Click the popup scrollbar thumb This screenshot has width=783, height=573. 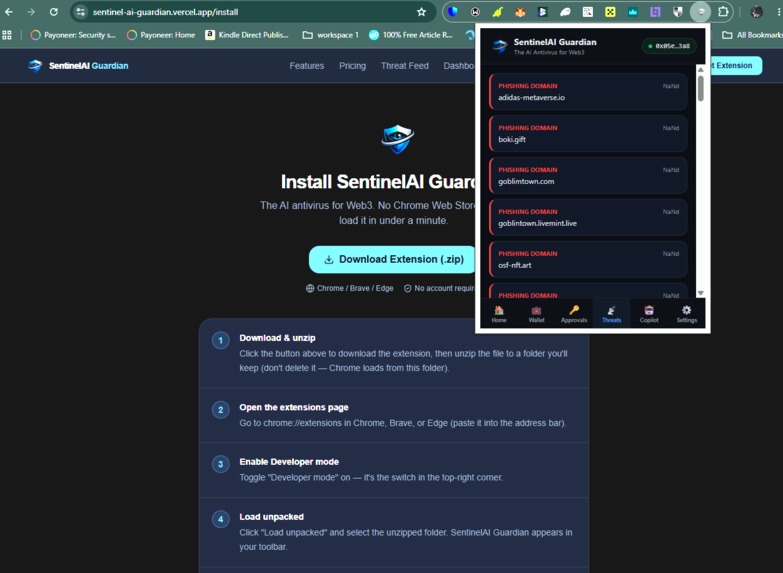[x=701, y=88]
